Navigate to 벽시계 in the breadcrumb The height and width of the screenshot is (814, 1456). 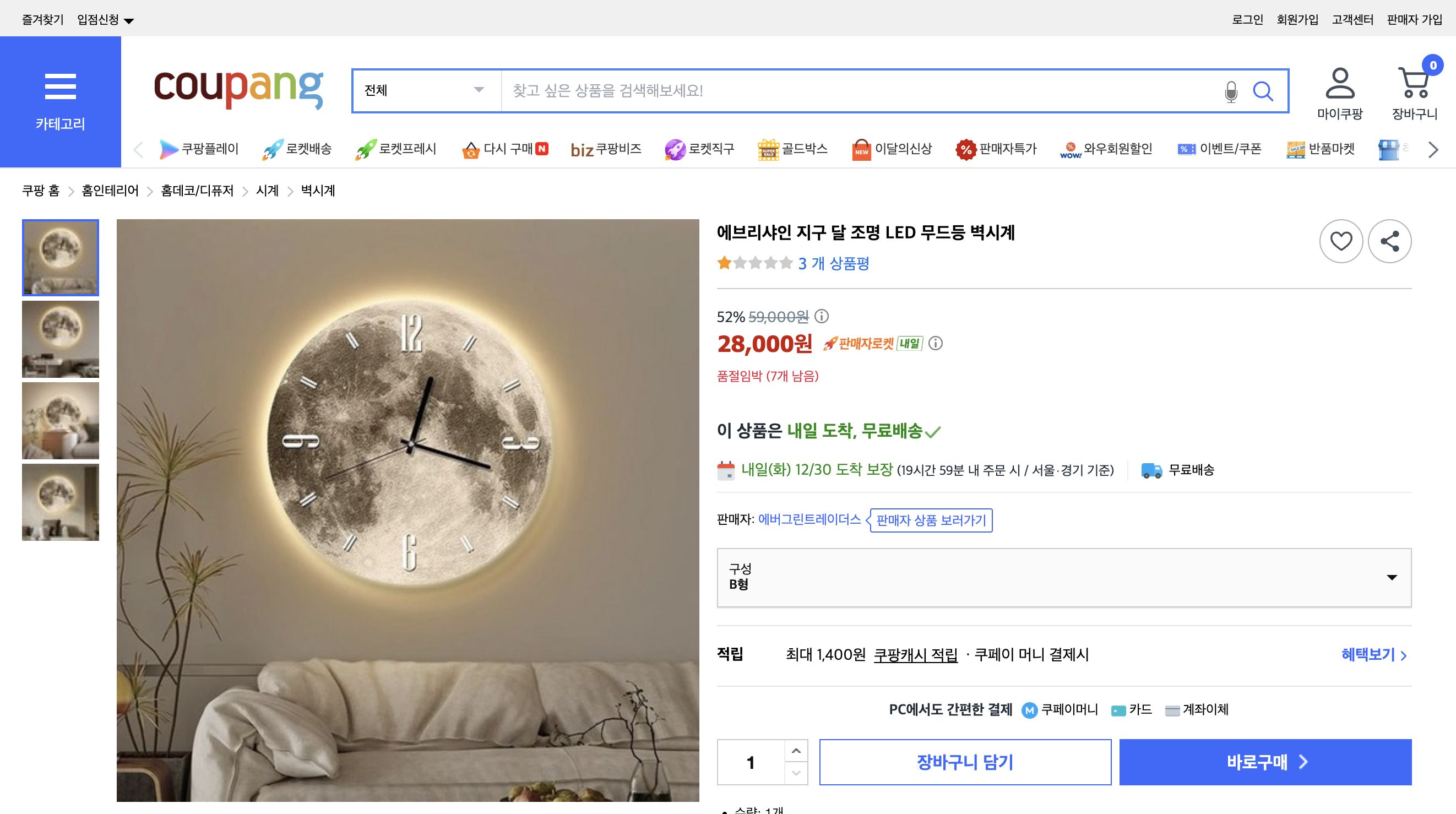(317, 191)
